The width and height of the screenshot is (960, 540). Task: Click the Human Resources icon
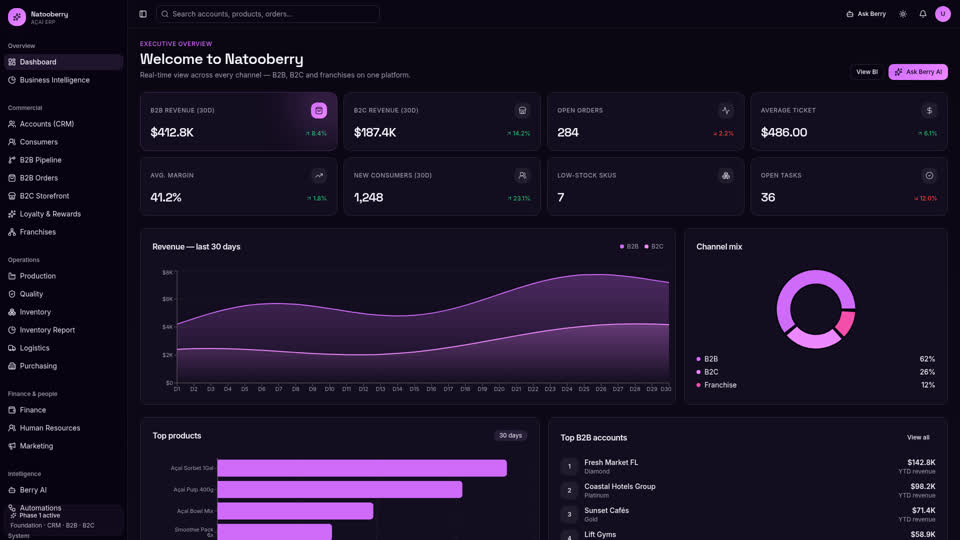tap(12, 428)
